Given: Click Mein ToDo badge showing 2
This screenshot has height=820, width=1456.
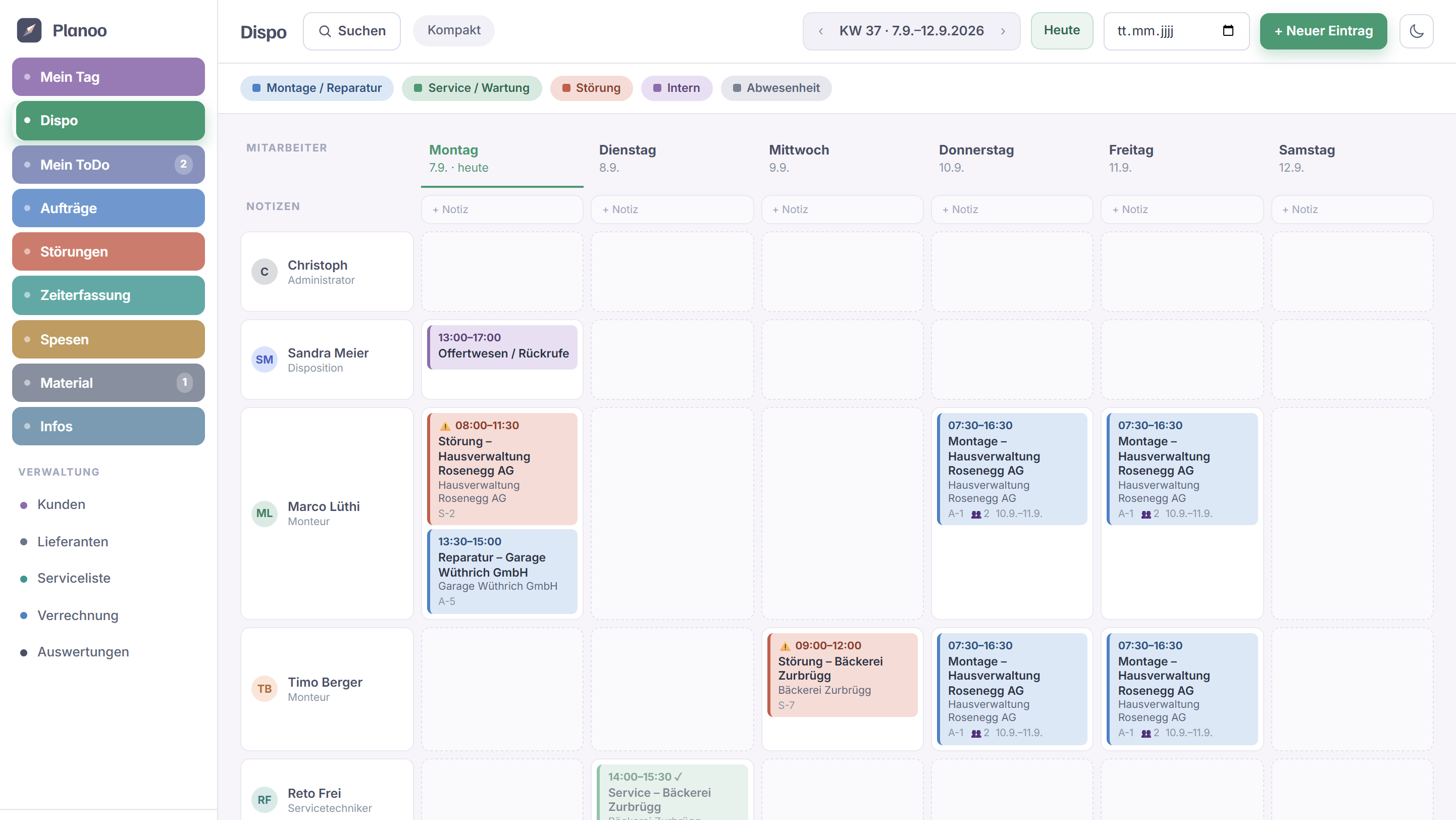Looking at the screenshot, I should pyautogui.click(x=183, y=165).
